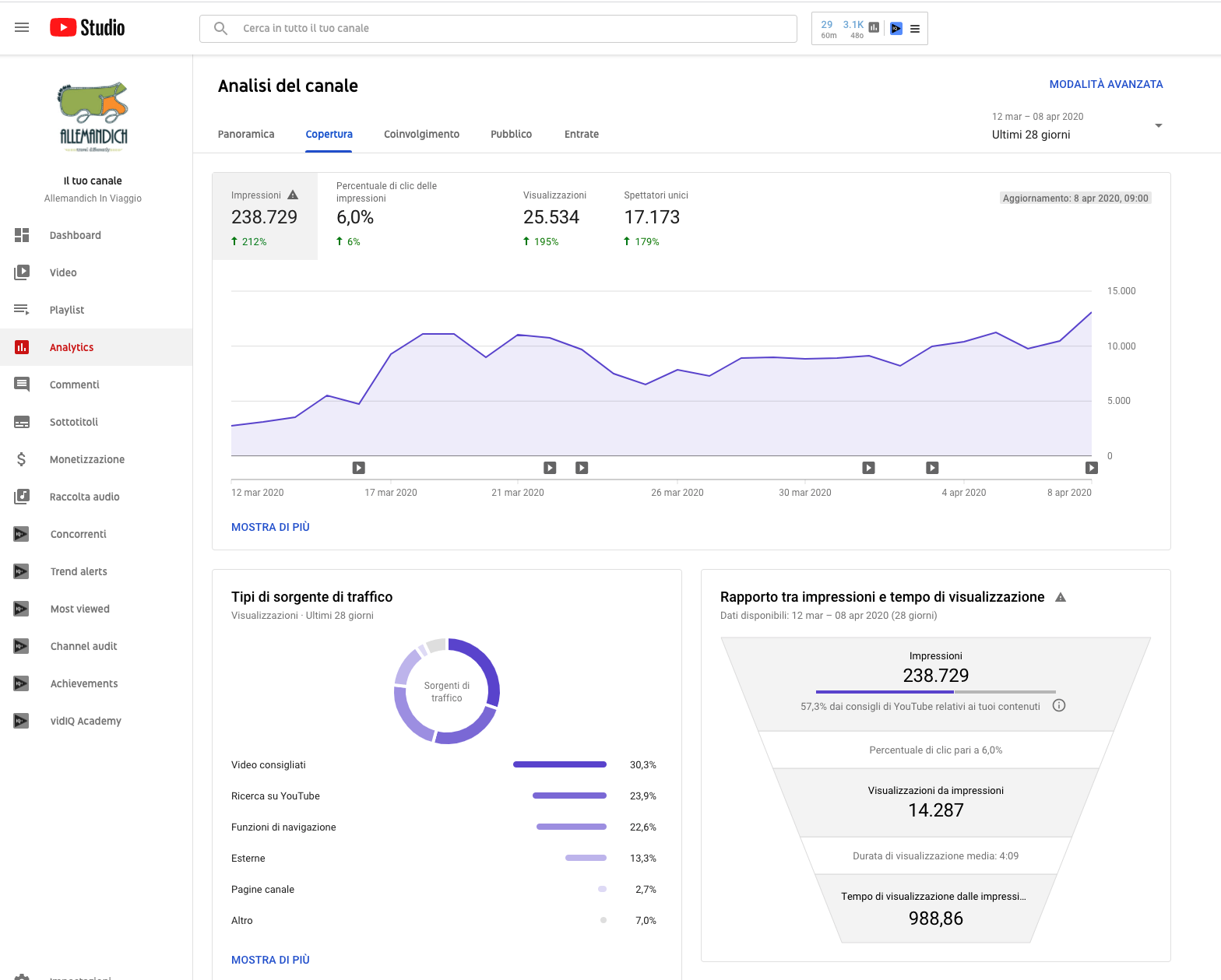This screenshot has width=1221, height=980.
Task: Click the YouTube Studio logo
Action: click(87, 27)
